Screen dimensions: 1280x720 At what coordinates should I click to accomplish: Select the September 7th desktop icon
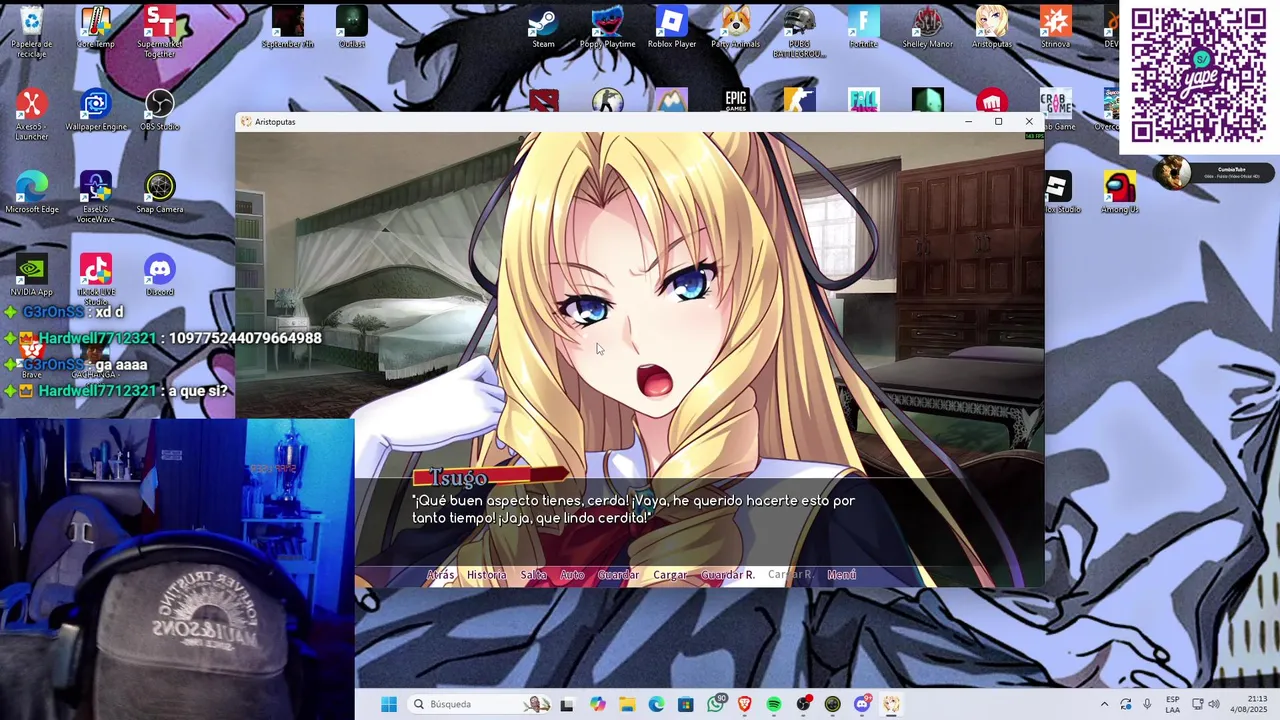click(x=287, y=27)
